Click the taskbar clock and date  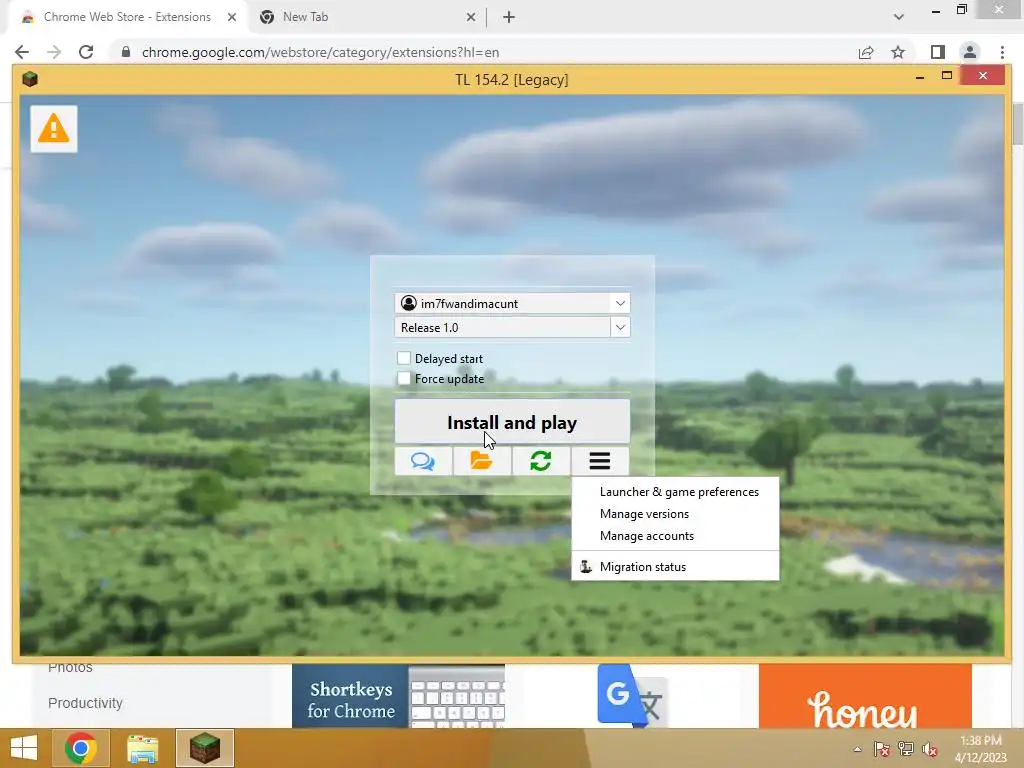pos(981,749)
